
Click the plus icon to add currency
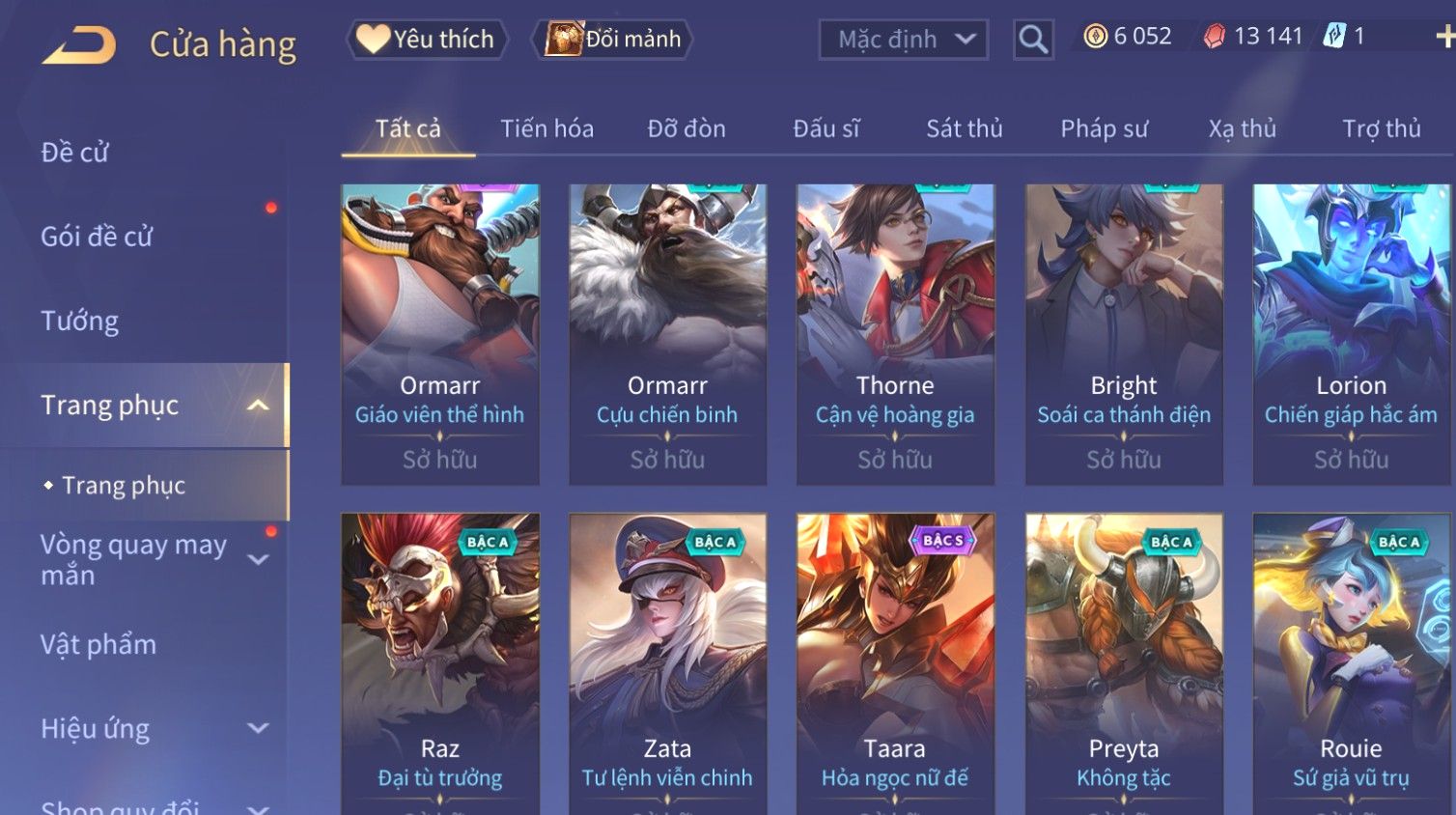[1444, 37]
